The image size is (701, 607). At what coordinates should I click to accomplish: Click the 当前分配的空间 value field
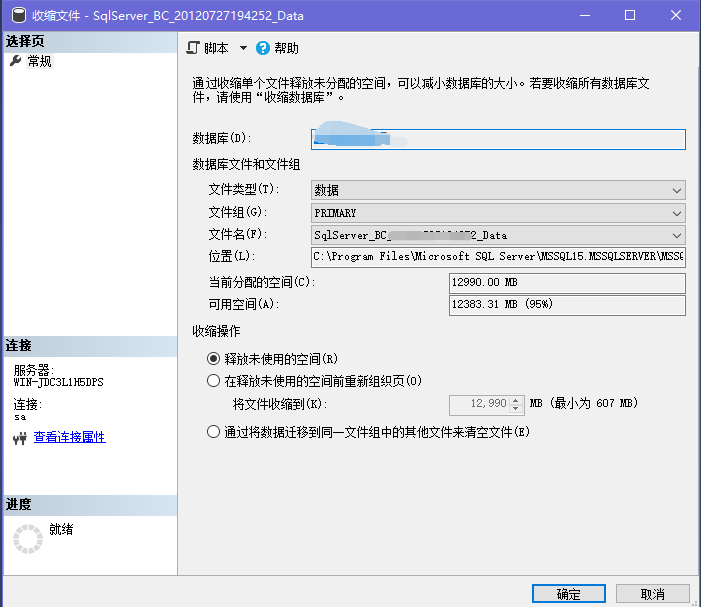567,283
